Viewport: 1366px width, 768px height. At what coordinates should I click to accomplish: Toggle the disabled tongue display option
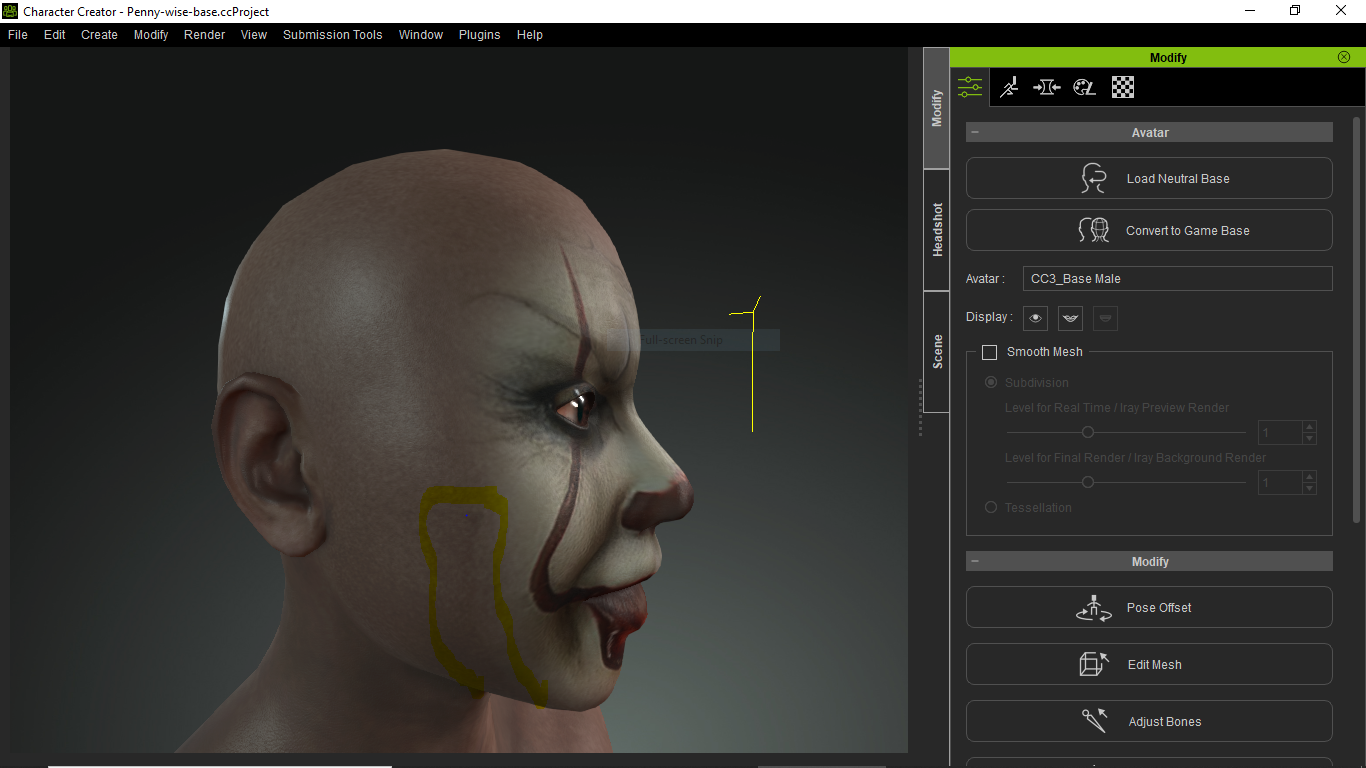[x=1105, y=318]
